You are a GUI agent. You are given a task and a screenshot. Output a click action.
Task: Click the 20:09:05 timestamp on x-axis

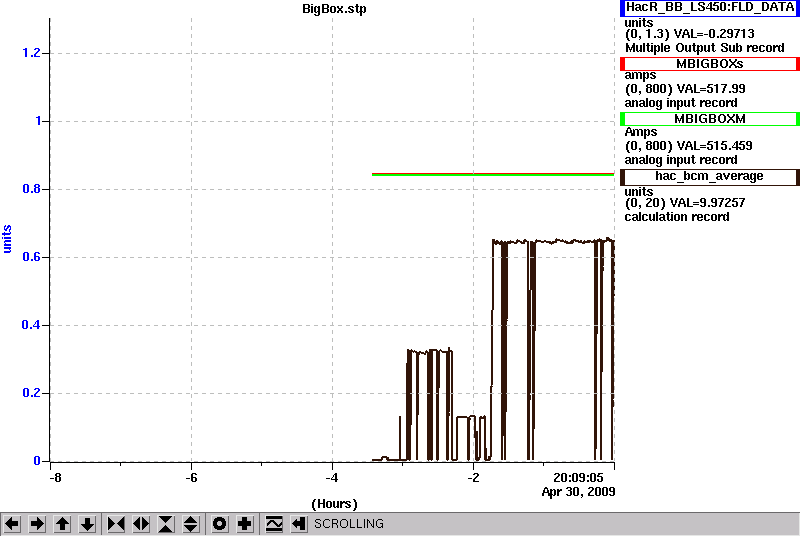pyautogui.click(x=578, y=478)
